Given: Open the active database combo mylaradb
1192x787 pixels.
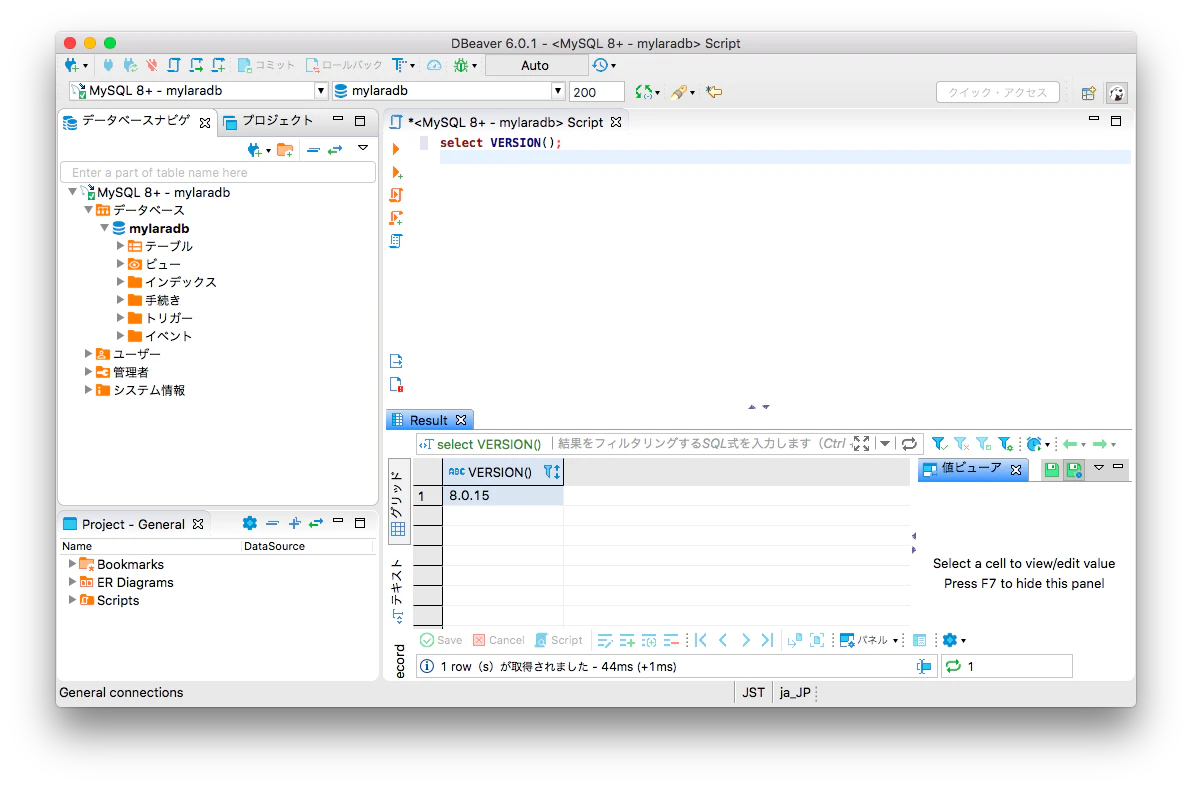Looking at the screenshot, I should click(x=449, y=90).
